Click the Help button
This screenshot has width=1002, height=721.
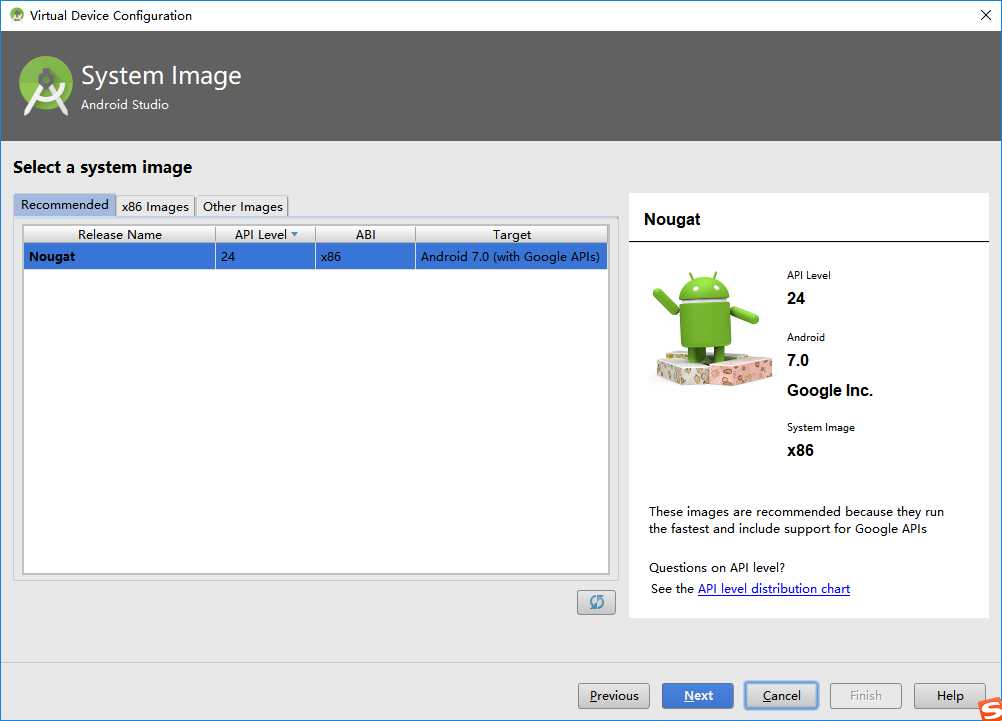click(950, 695)
